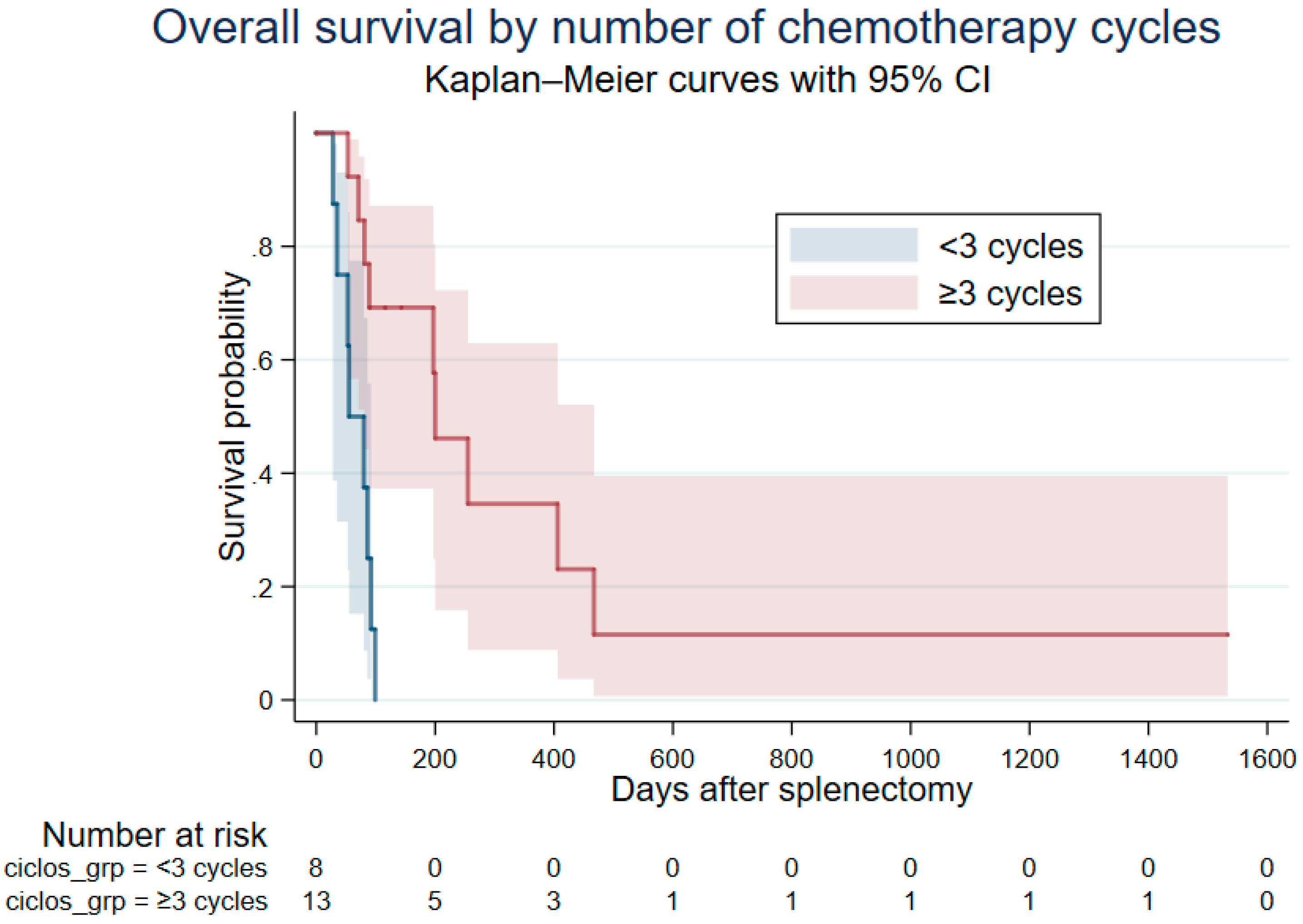Click the .8 tick label on y-axis
1303x924 pixels.
pyautogui.click(x=264, y=248)
